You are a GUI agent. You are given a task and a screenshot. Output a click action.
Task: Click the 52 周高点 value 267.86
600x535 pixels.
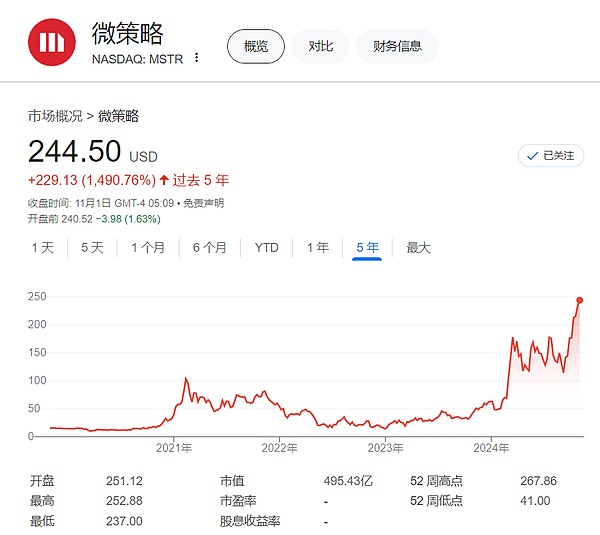tap(538, 481)
